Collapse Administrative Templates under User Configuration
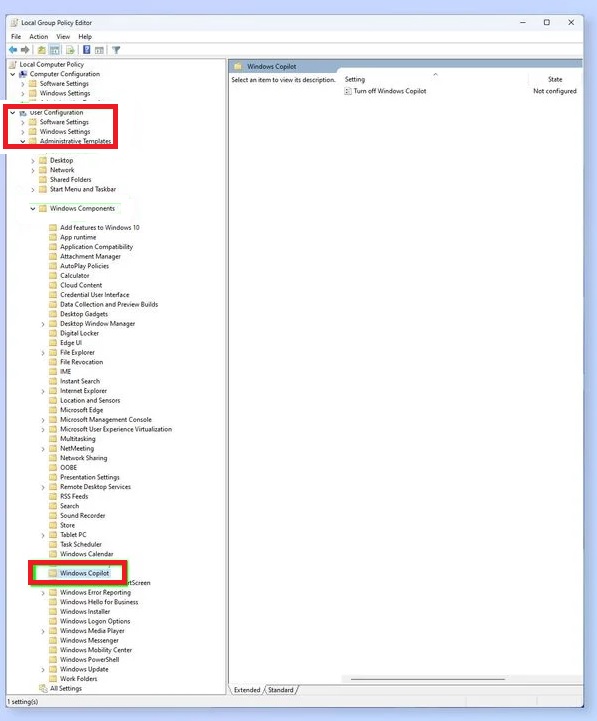This screenshot has width=597, height=721. pyautogui.click(x=23, y=141)
